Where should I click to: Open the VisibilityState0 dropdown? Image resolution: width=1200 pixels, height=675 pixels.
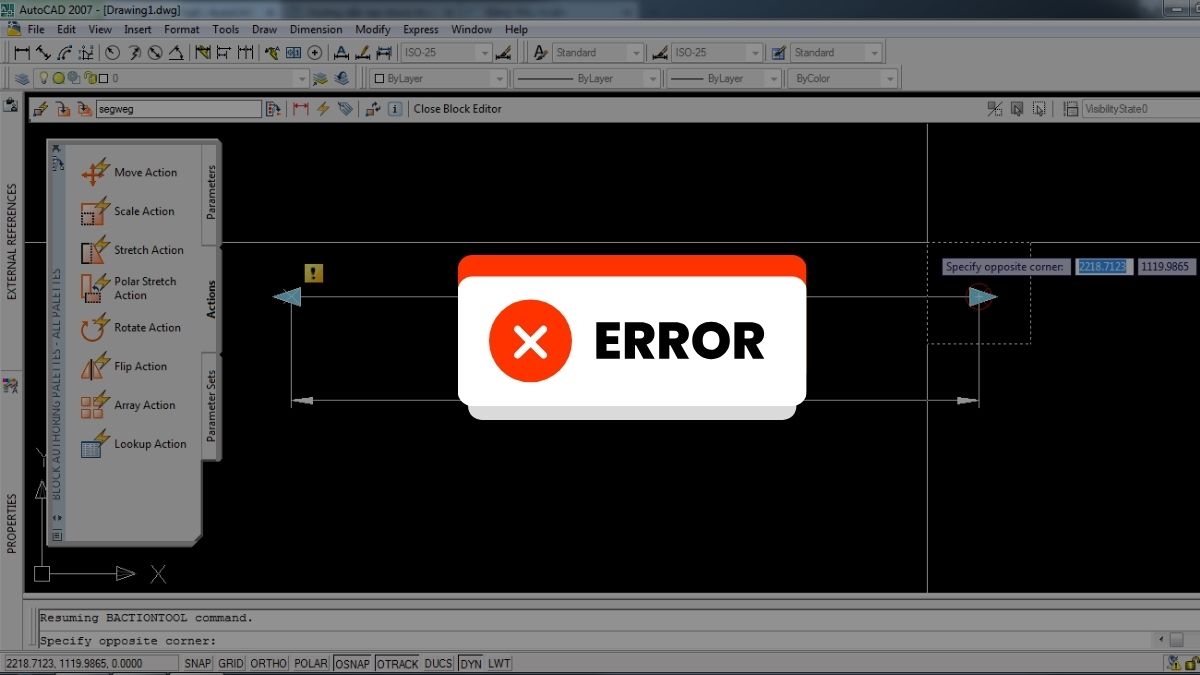point(1139,109)
